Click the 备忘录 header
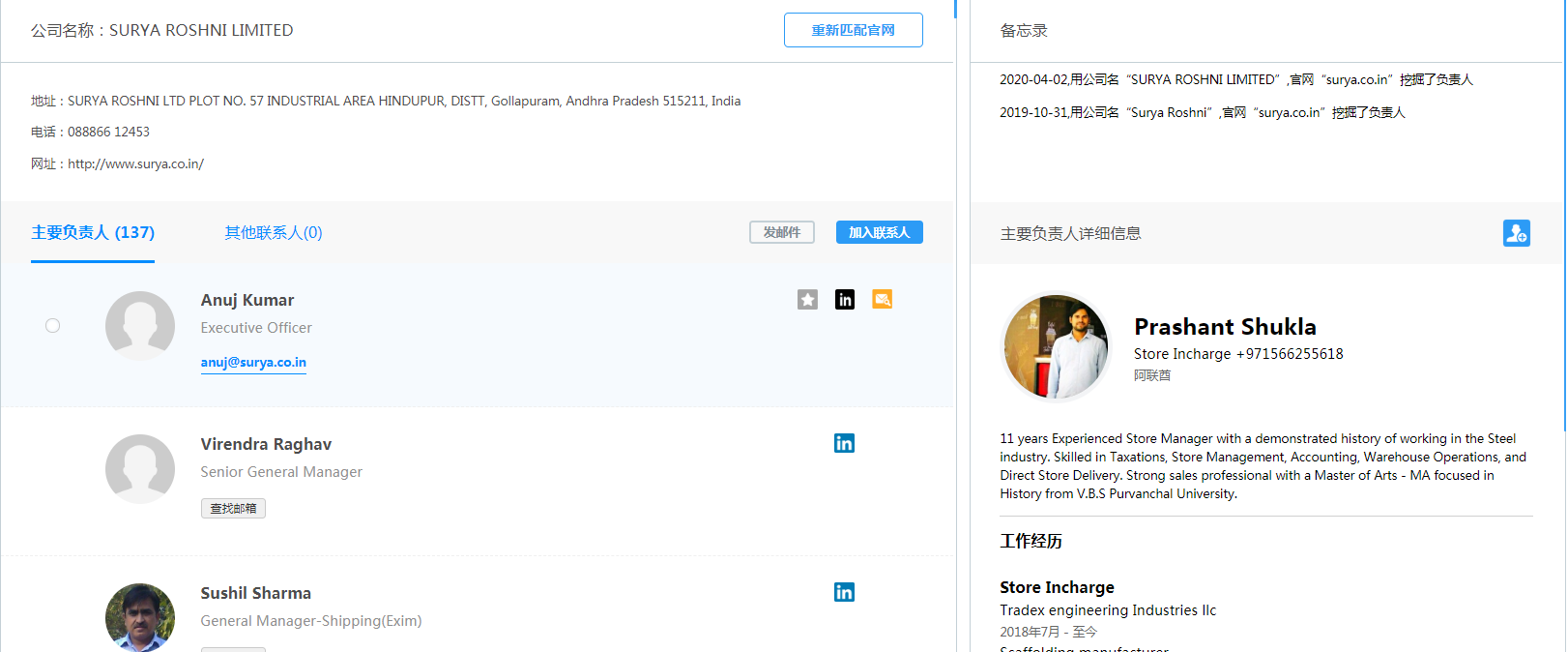 (1024, 30)
